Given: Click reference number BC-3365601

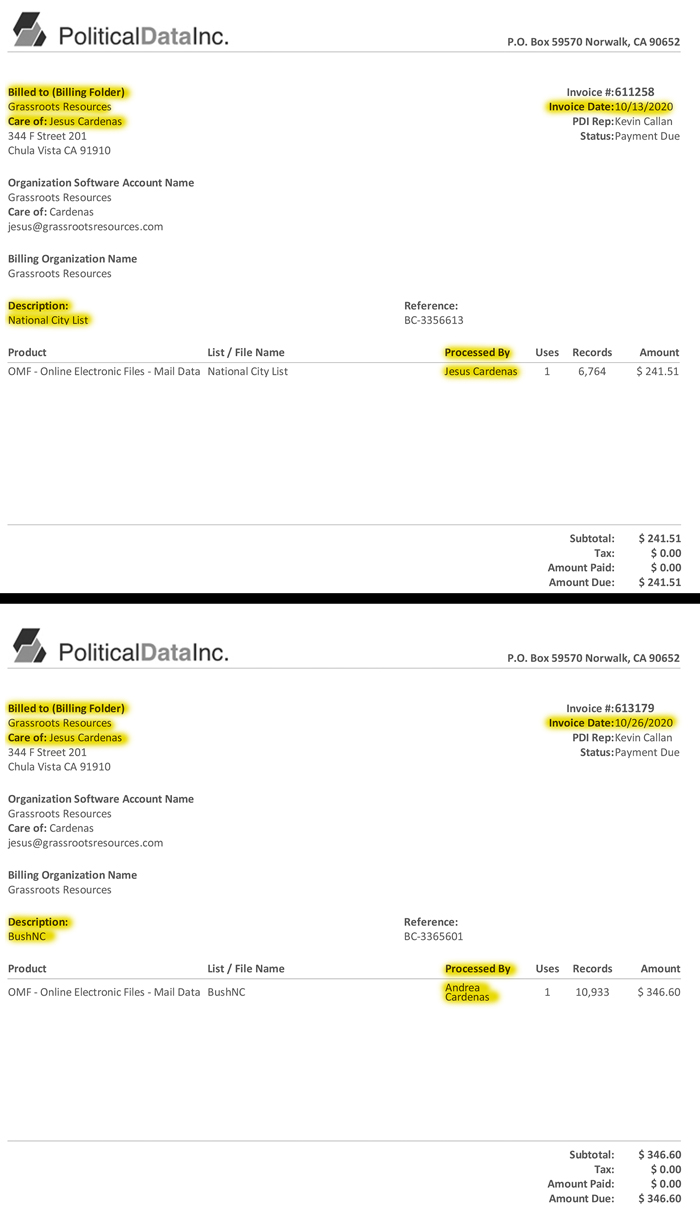Looking at the screenshot, I should click(x=433, y=937).
